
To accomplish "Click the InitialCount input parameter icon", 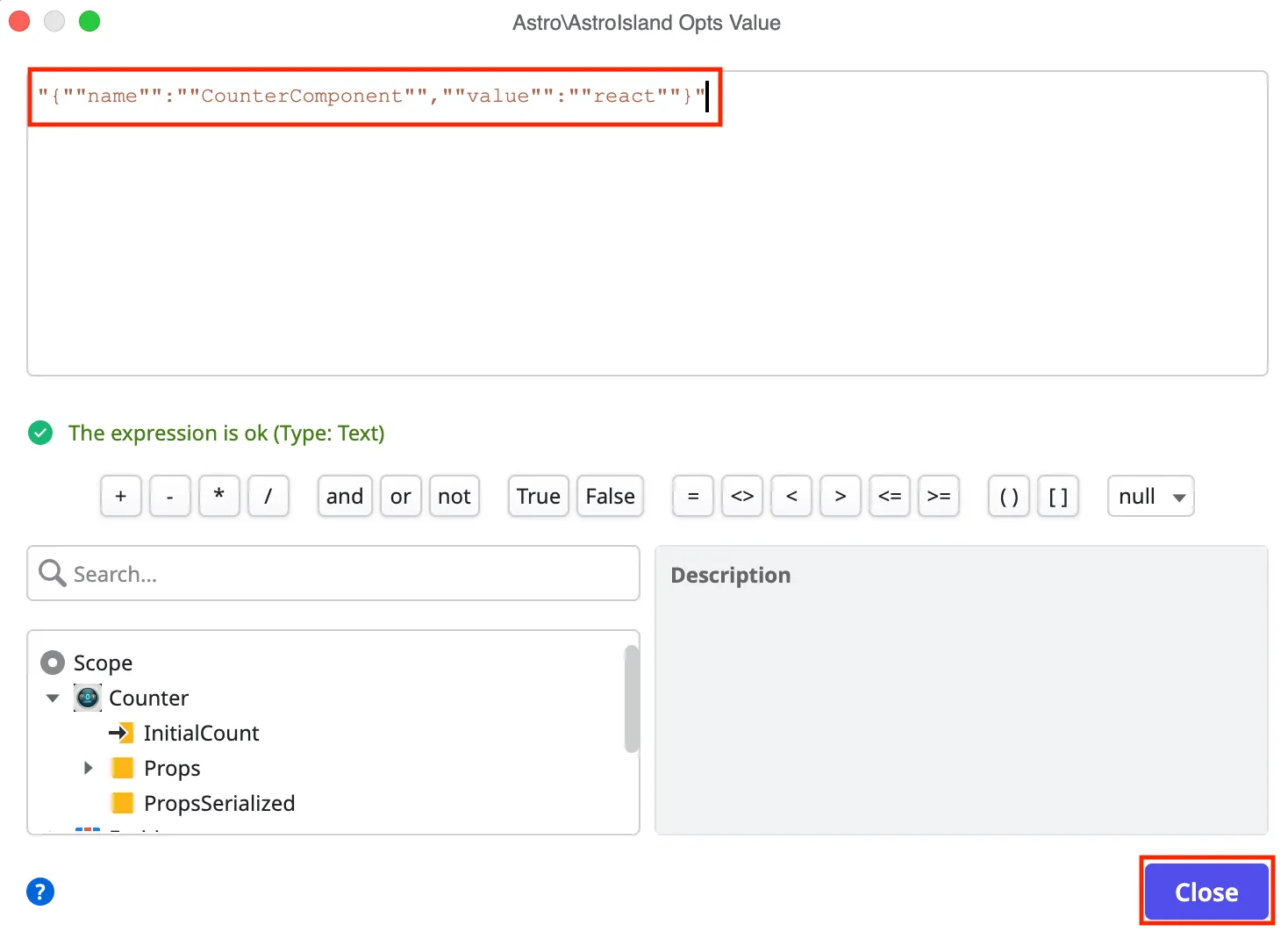I will point(121,733).
